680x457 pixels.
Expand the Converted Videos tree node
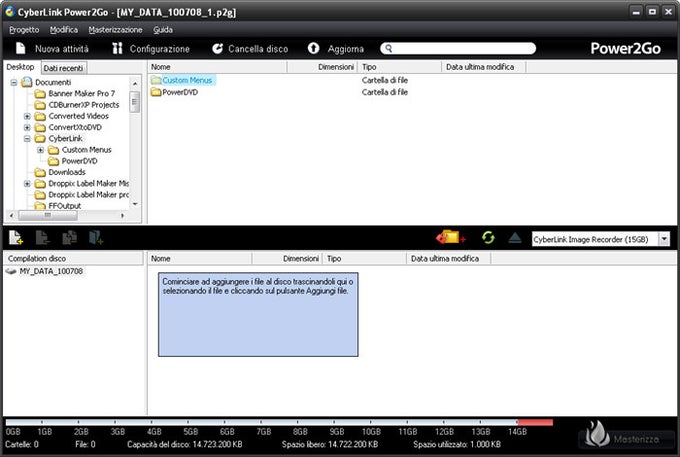tap(27, 116)
